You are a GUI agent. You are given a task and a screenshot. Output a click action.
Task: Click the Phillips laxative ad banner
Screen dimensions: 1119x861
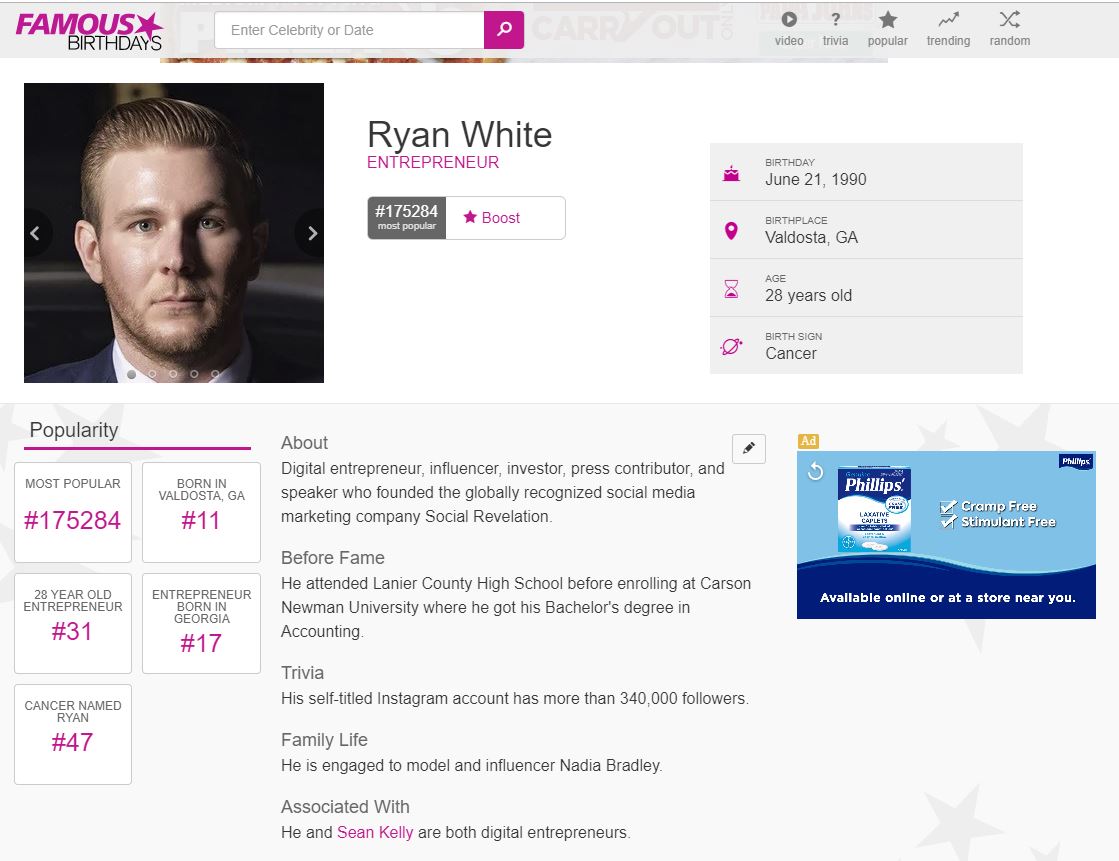point(946,535)
